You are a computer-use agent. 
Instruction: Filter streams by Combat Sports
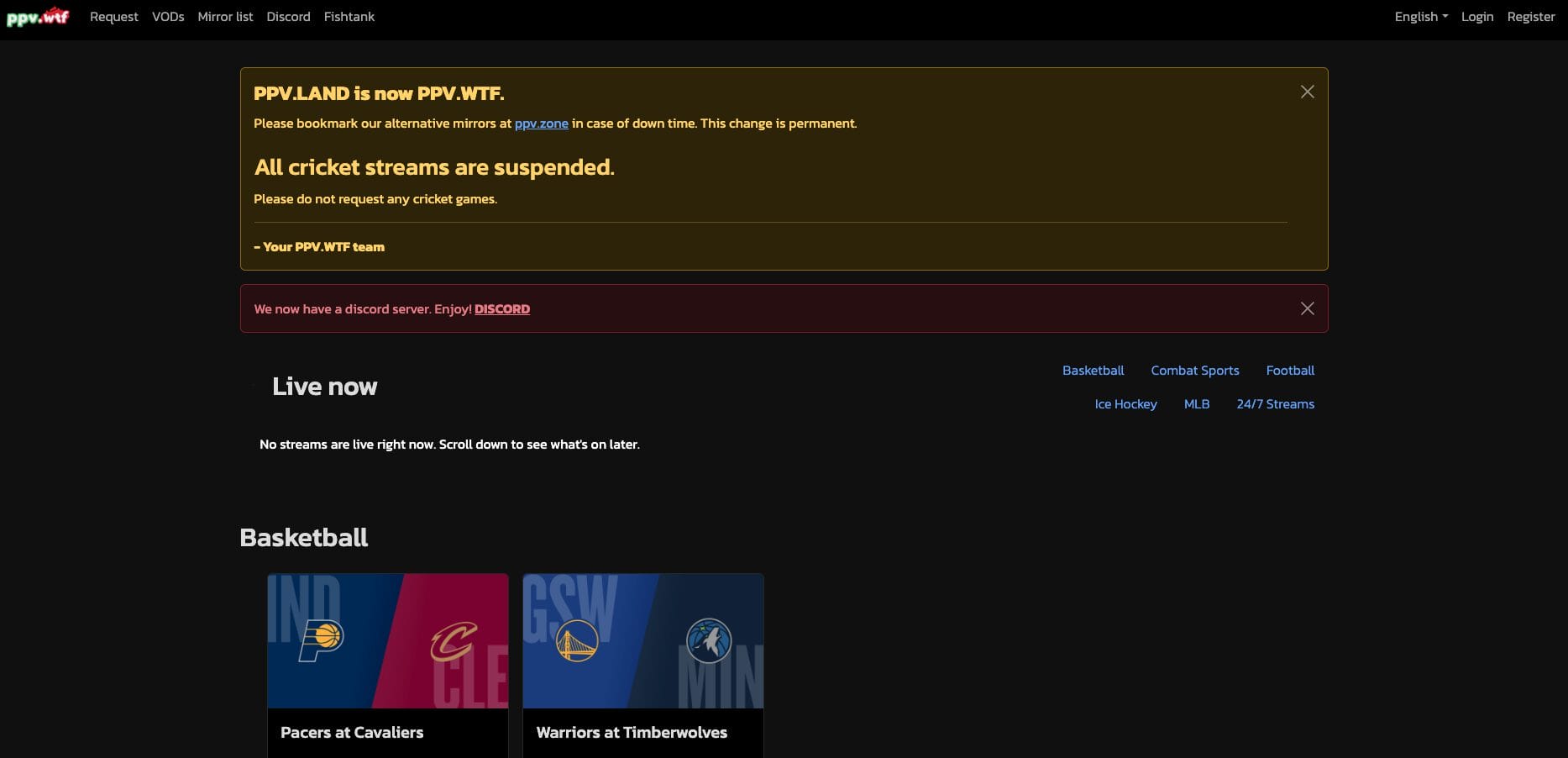1195,370
